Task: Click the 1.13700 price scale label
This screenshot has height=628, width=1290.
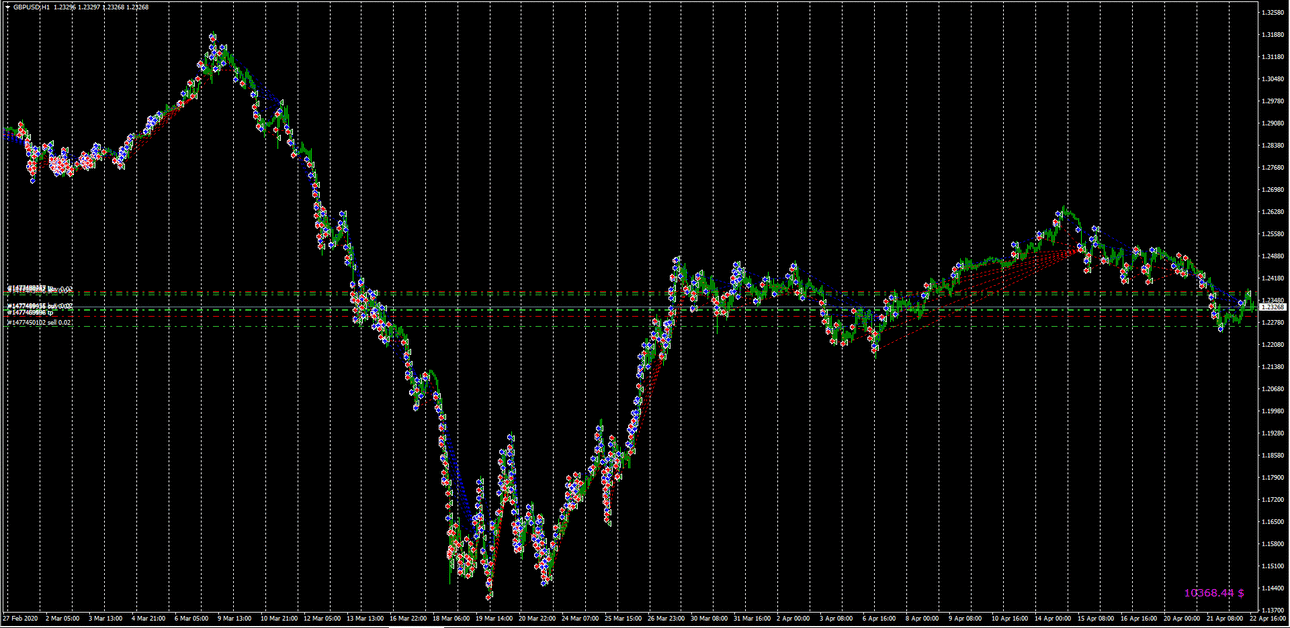Action: [1274, 609]
